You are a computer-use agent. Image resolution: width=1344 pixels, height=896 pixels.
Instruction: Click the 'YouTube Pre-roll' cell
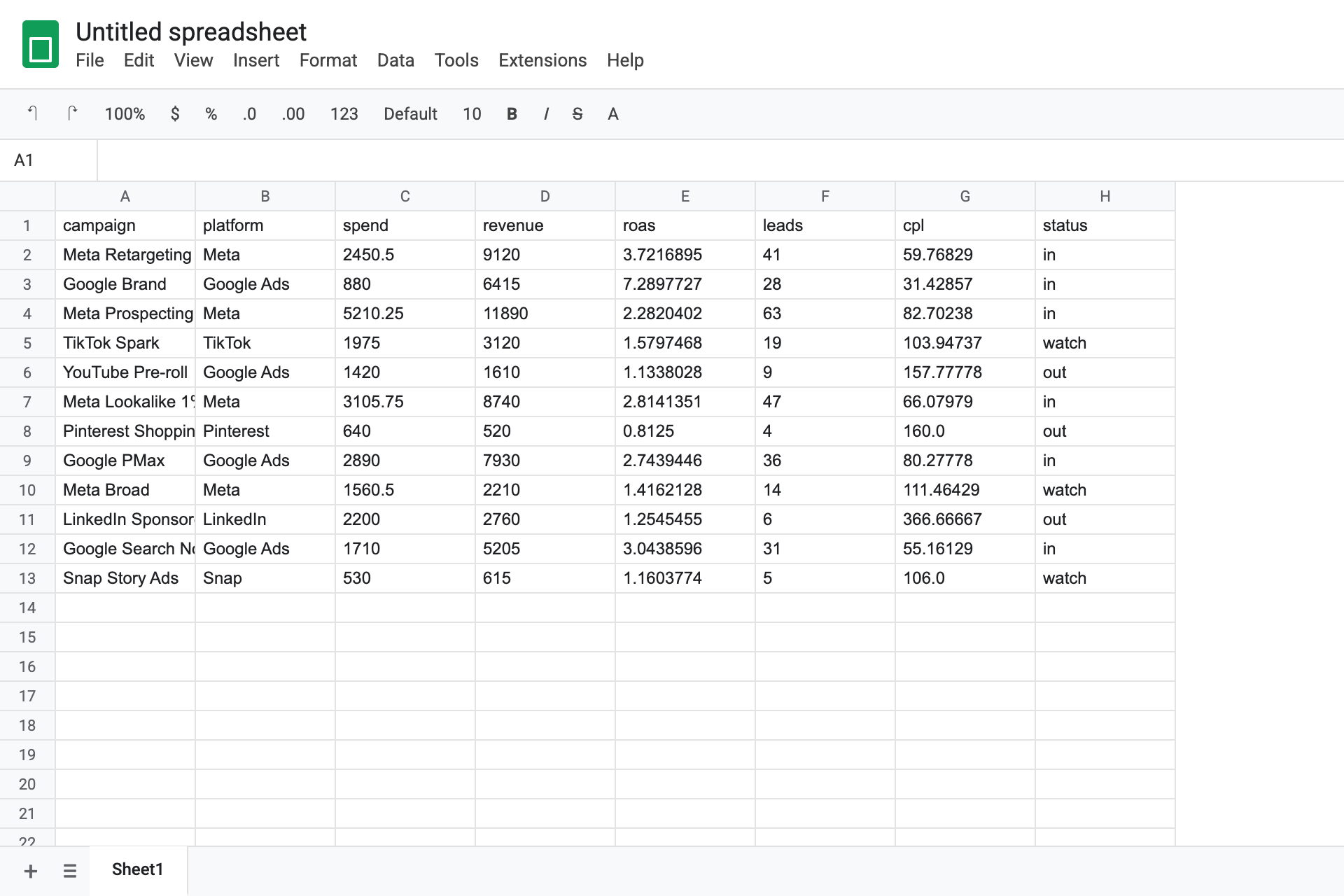point(125,372)
